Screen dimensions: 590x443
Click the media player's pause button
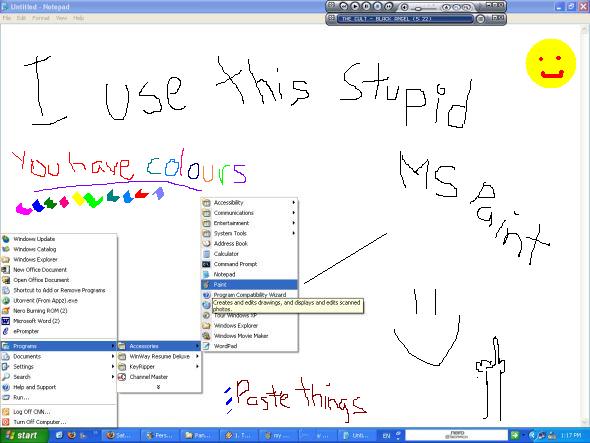click(366, 6)
